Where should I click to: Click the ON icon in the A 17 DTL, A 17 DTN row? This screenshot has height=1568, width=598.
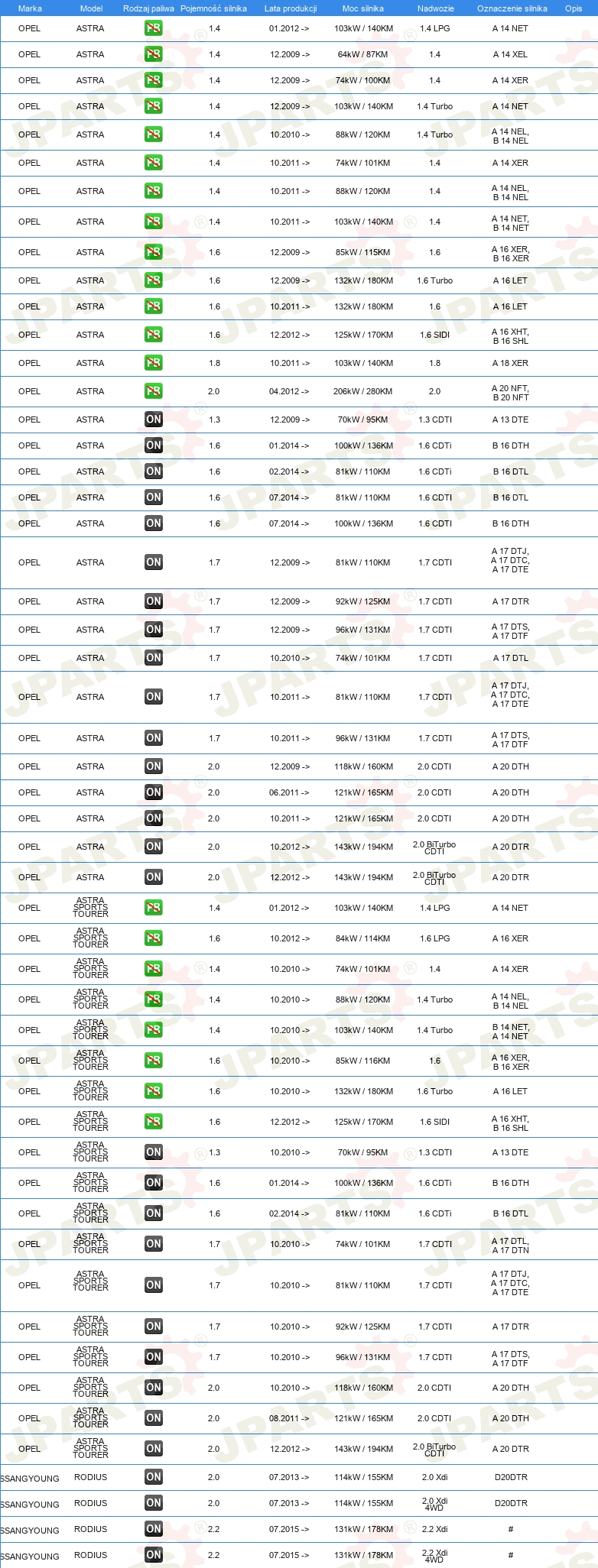(154, 1244)
